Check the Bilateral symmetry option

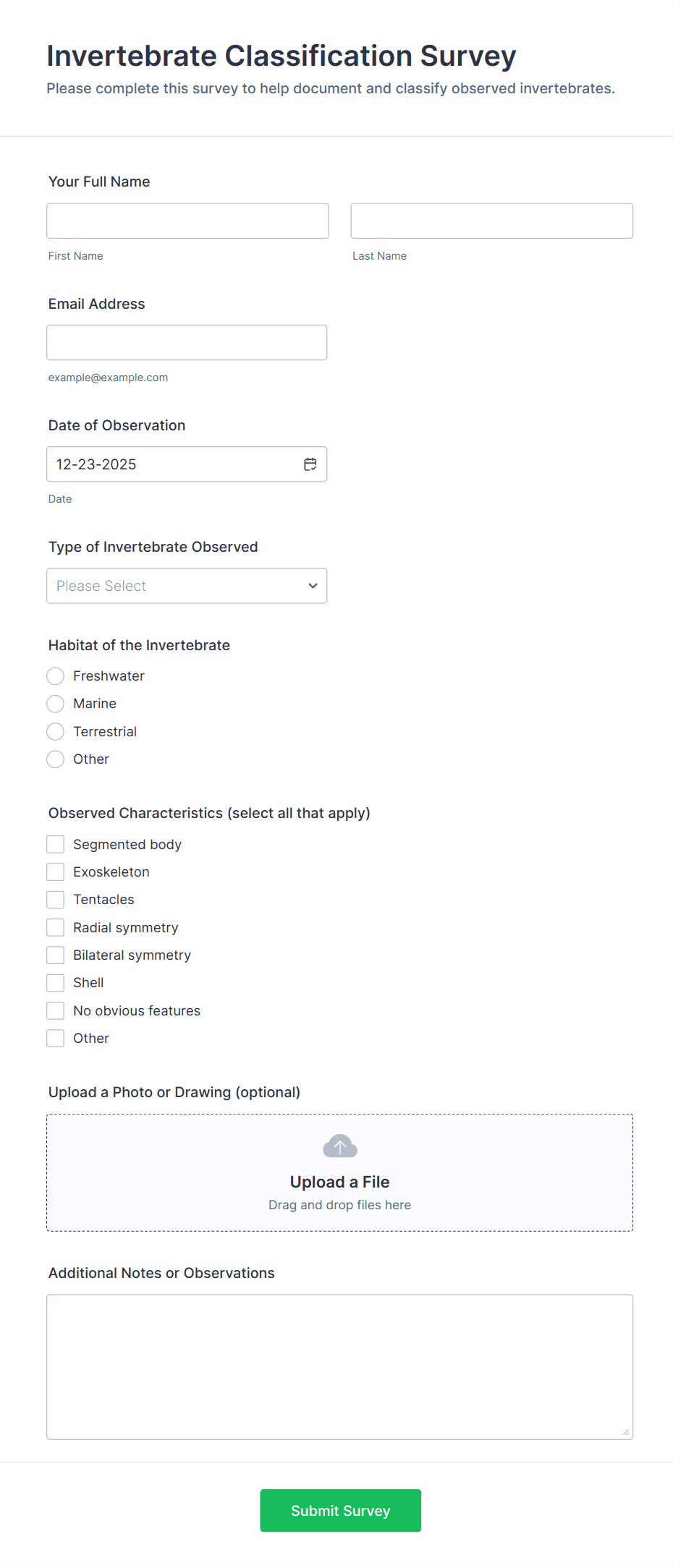[x=55, y=955]
